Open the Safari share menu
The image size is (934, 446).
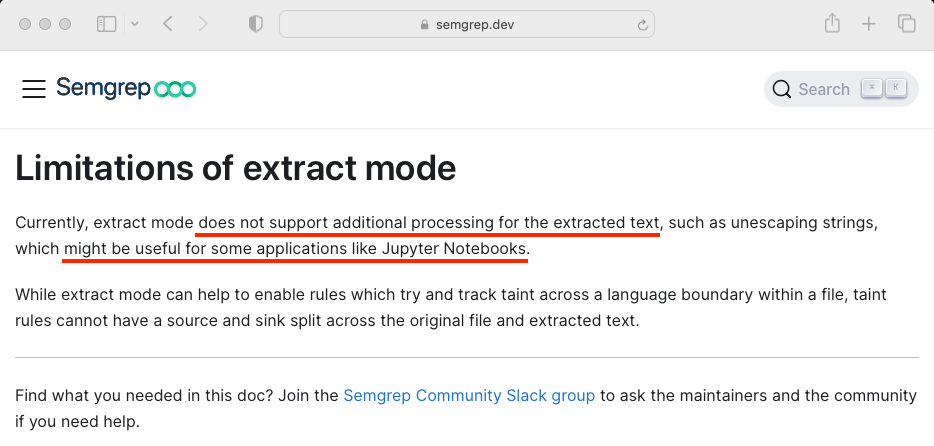[831, 24]
